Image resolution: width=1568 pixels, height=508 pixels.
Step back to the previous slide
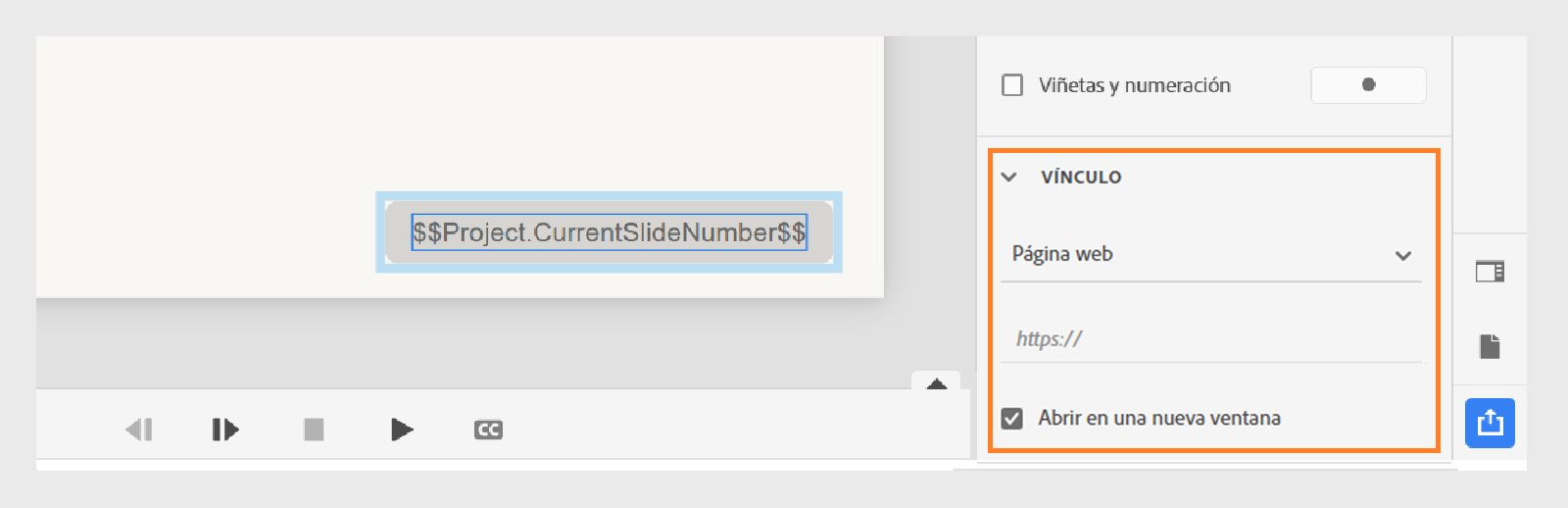139,430
